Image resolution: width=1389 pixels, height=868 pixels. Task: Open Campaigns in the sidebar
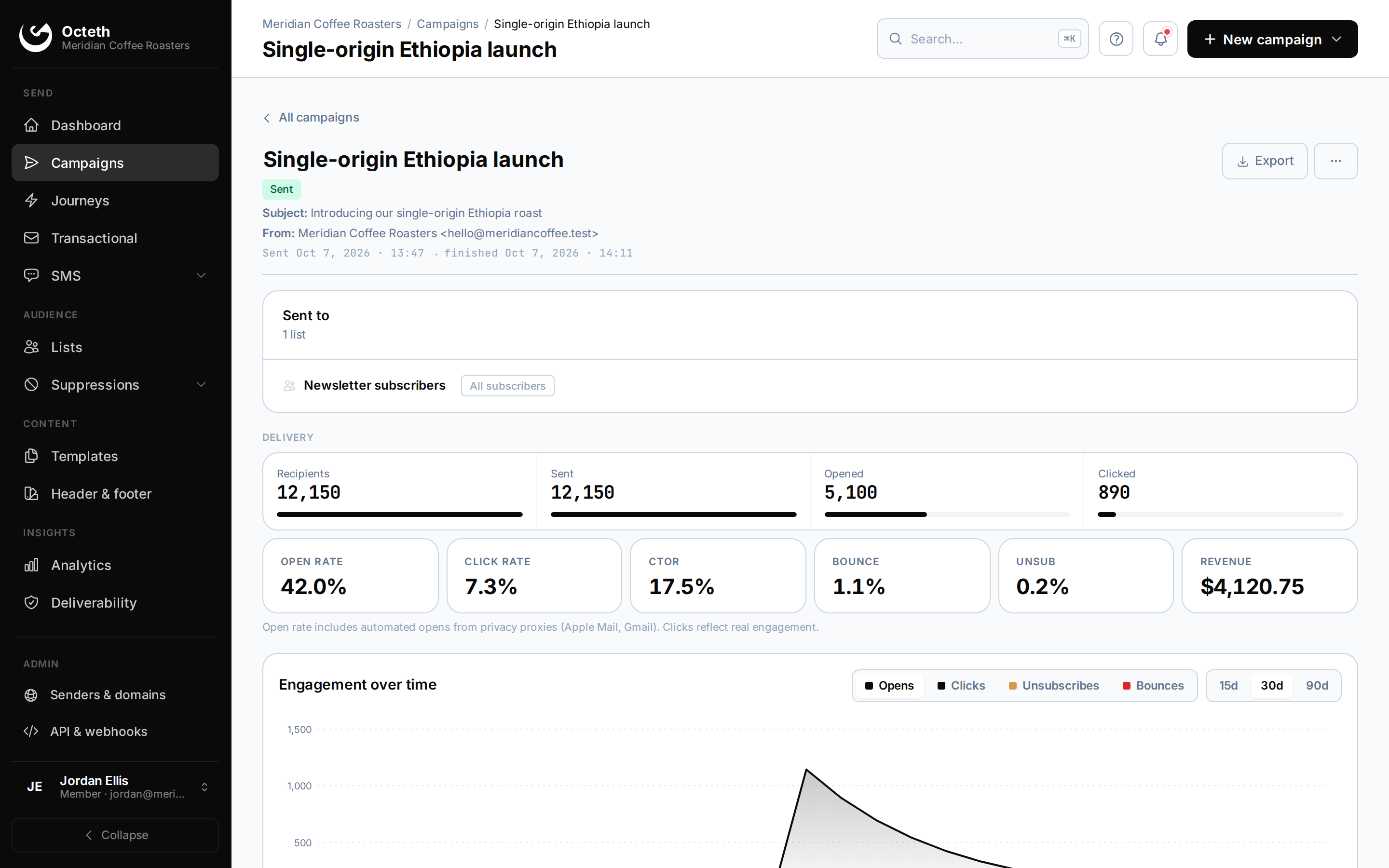115,163
